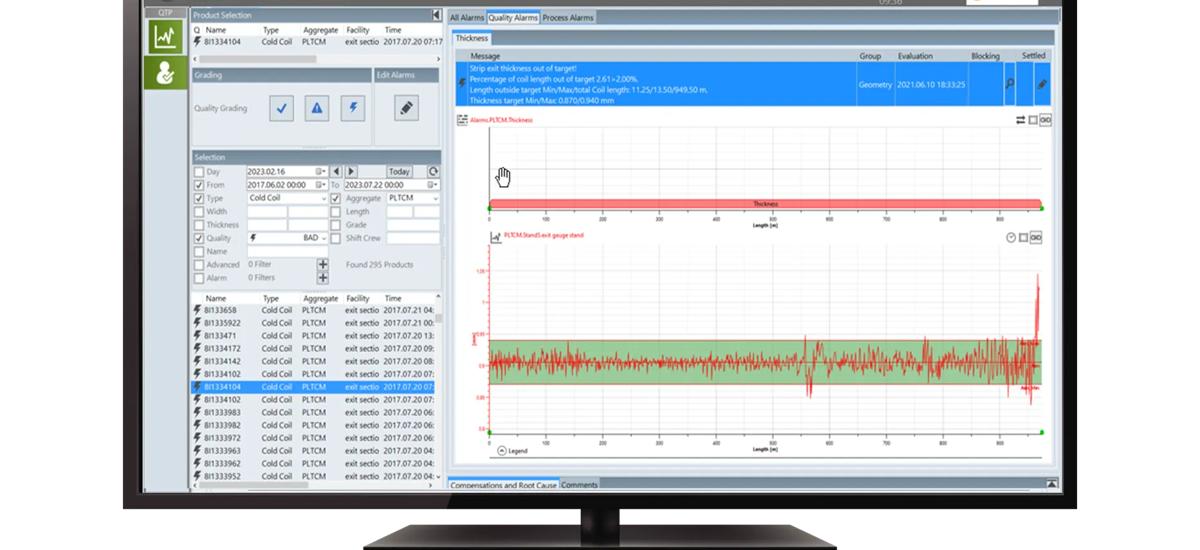1200x550 pixels.
Task: Open the To date picker dropdown
Action: coord(433,185)
